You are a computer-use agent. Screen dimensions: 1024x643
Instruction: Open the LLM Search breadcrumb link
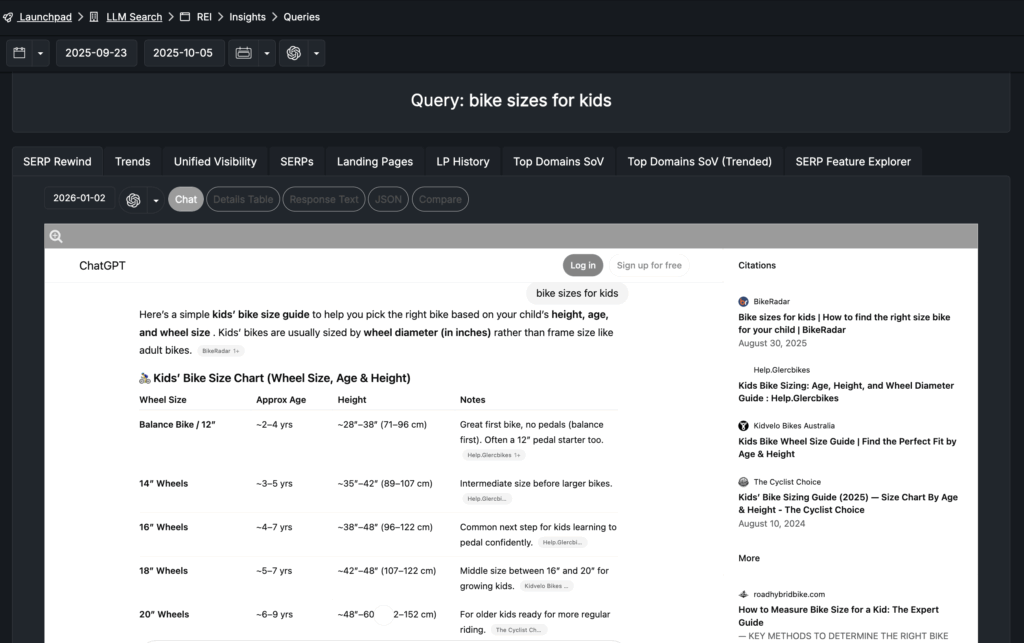132,17
